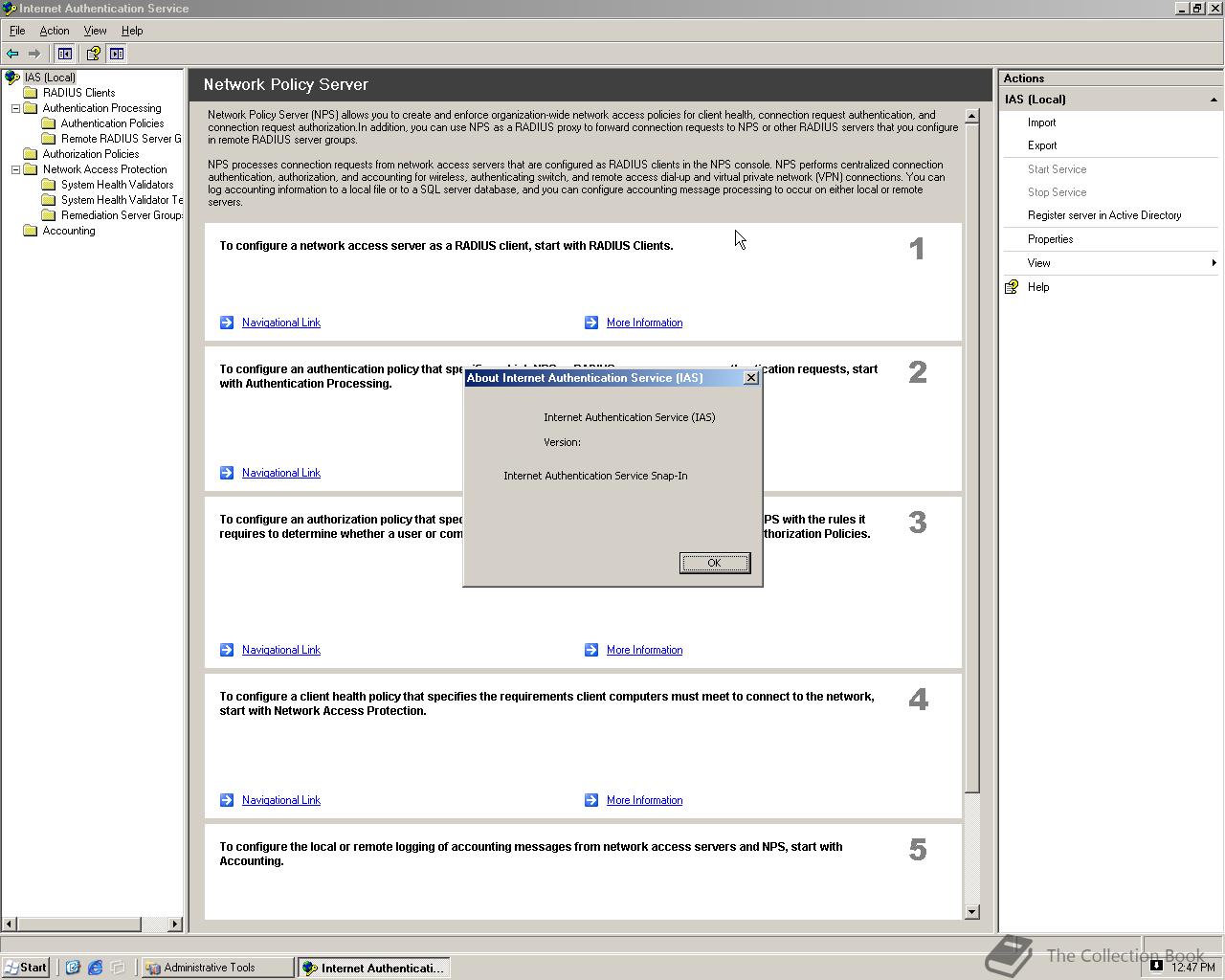Click Internet Explorer quick launch icon in taskbar
This screenshot has width=1225, height=980.
[x=95, y=968]
